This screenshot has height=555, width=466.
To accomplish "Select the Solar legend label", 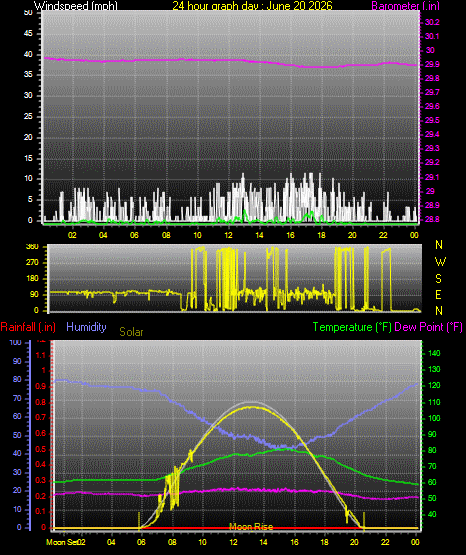I will [x=131, y=332].
